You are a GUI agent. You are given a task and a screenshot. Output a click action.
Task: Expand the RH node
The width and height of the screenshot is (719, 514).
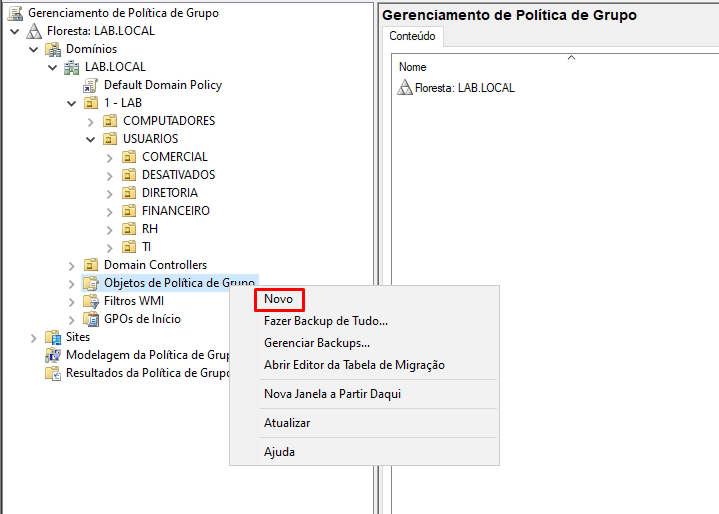[x=110, y=229]
